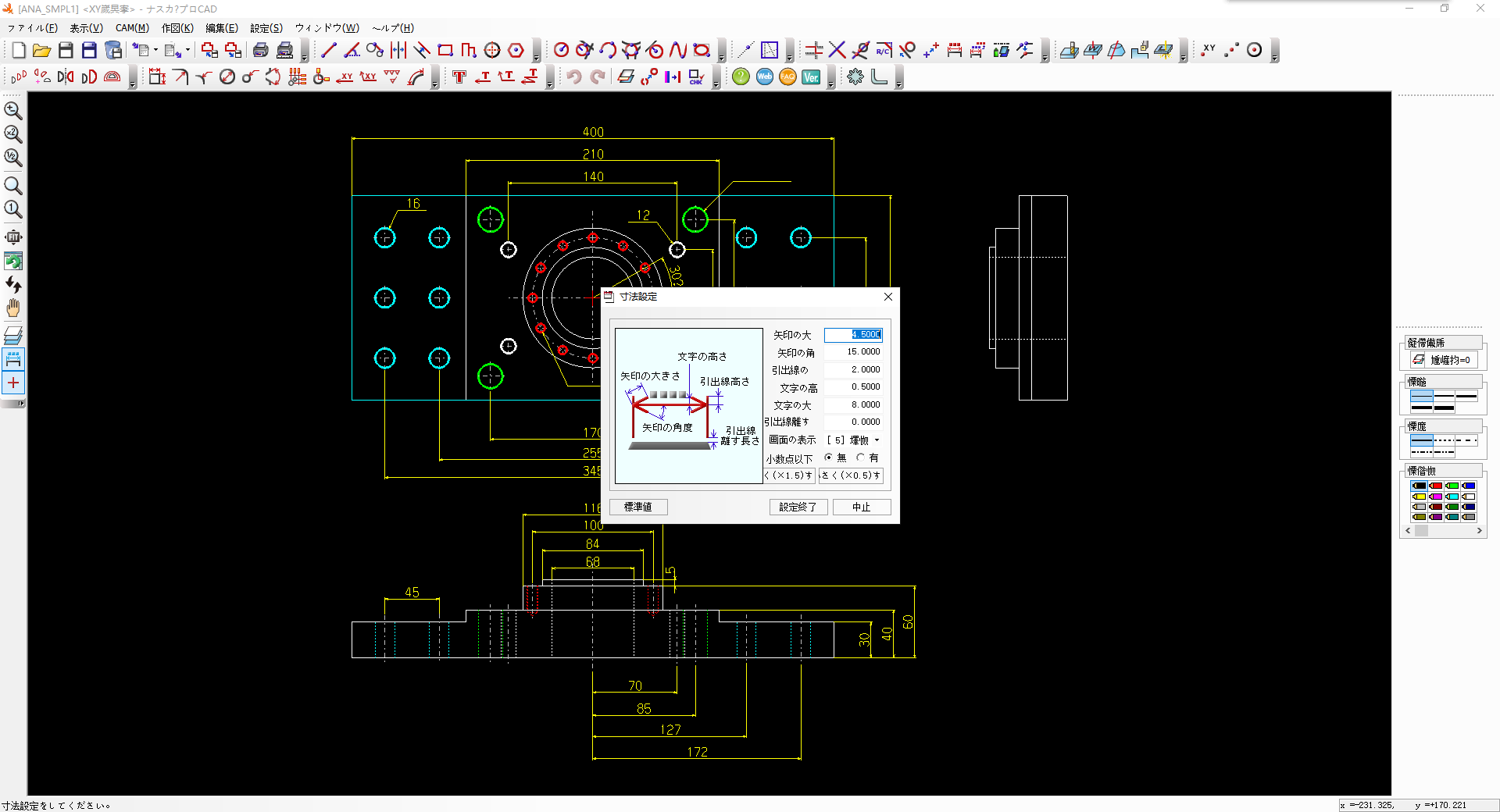Print with the printer icon
The width and height of the screenshot is (1500, 812).
coord(261,51)
